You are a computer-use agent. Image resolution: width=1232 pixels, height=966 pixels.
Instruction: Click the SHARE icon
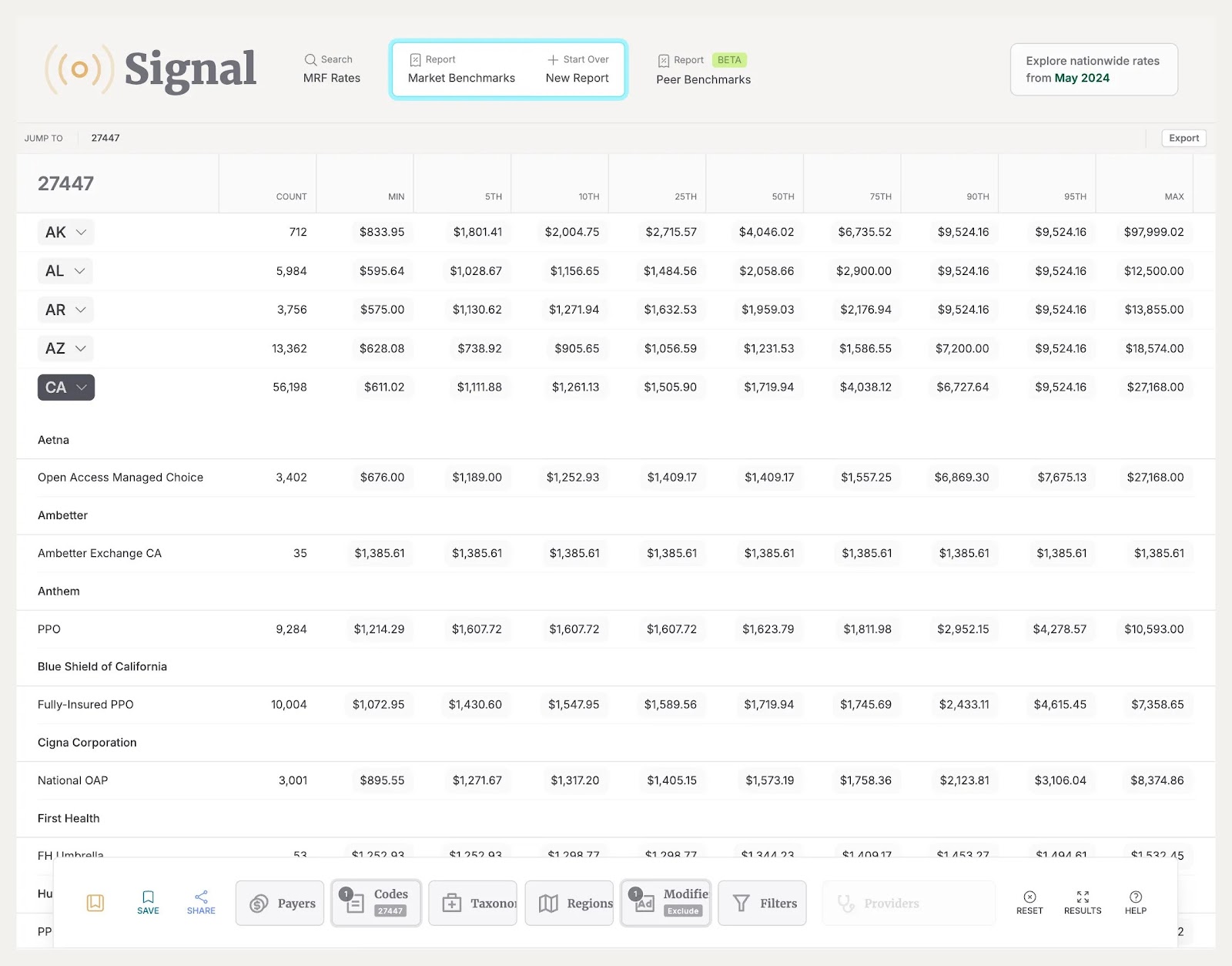(x=201, y=902)
